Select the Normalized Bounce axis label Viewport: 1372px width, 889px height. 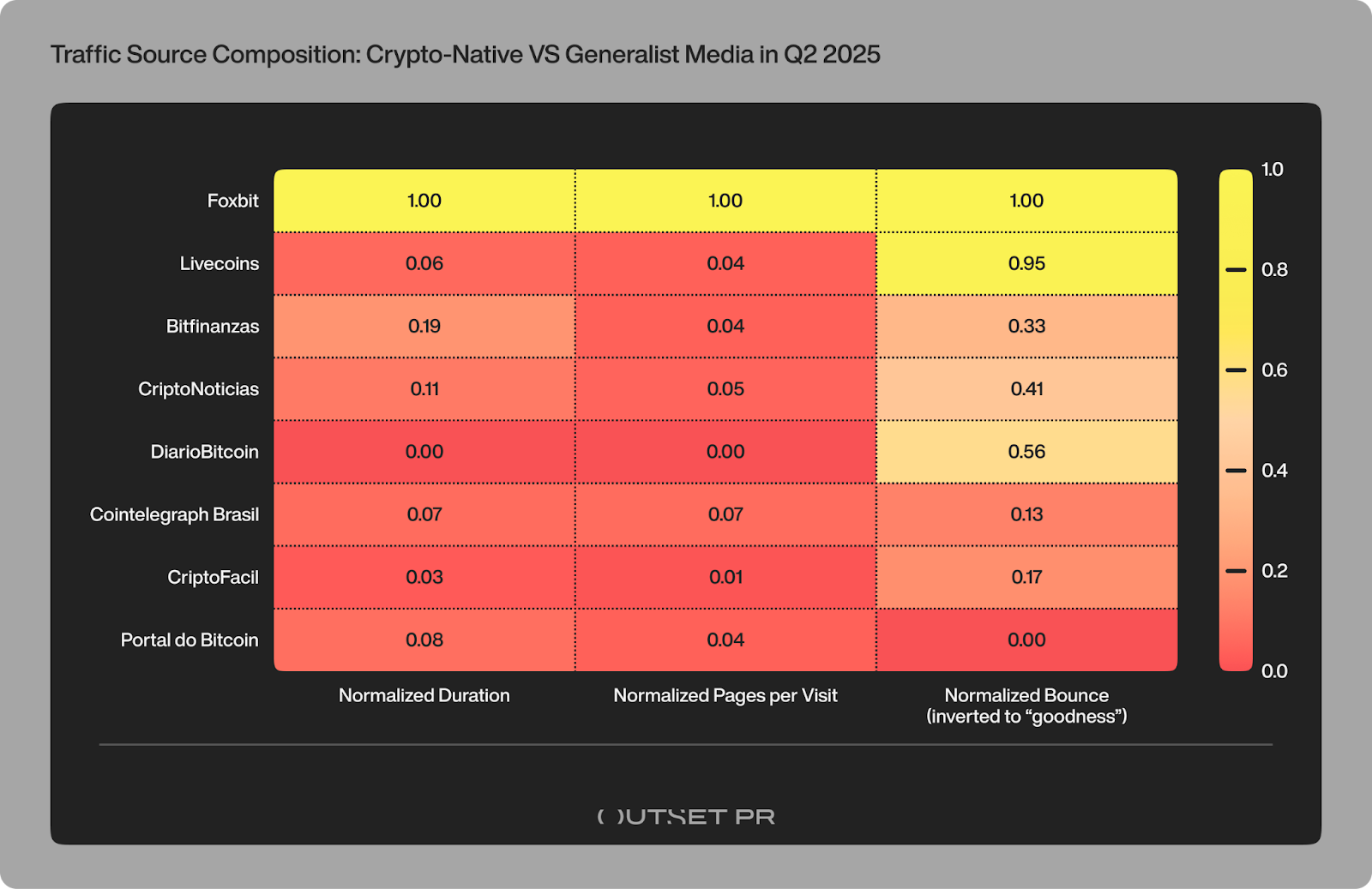(x=1026, y=706)
